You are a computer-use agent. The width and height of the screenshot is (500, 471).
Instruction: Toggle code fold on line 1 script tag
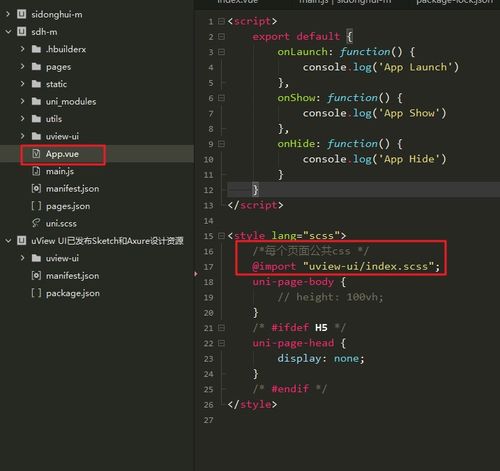tap(221, 21)
